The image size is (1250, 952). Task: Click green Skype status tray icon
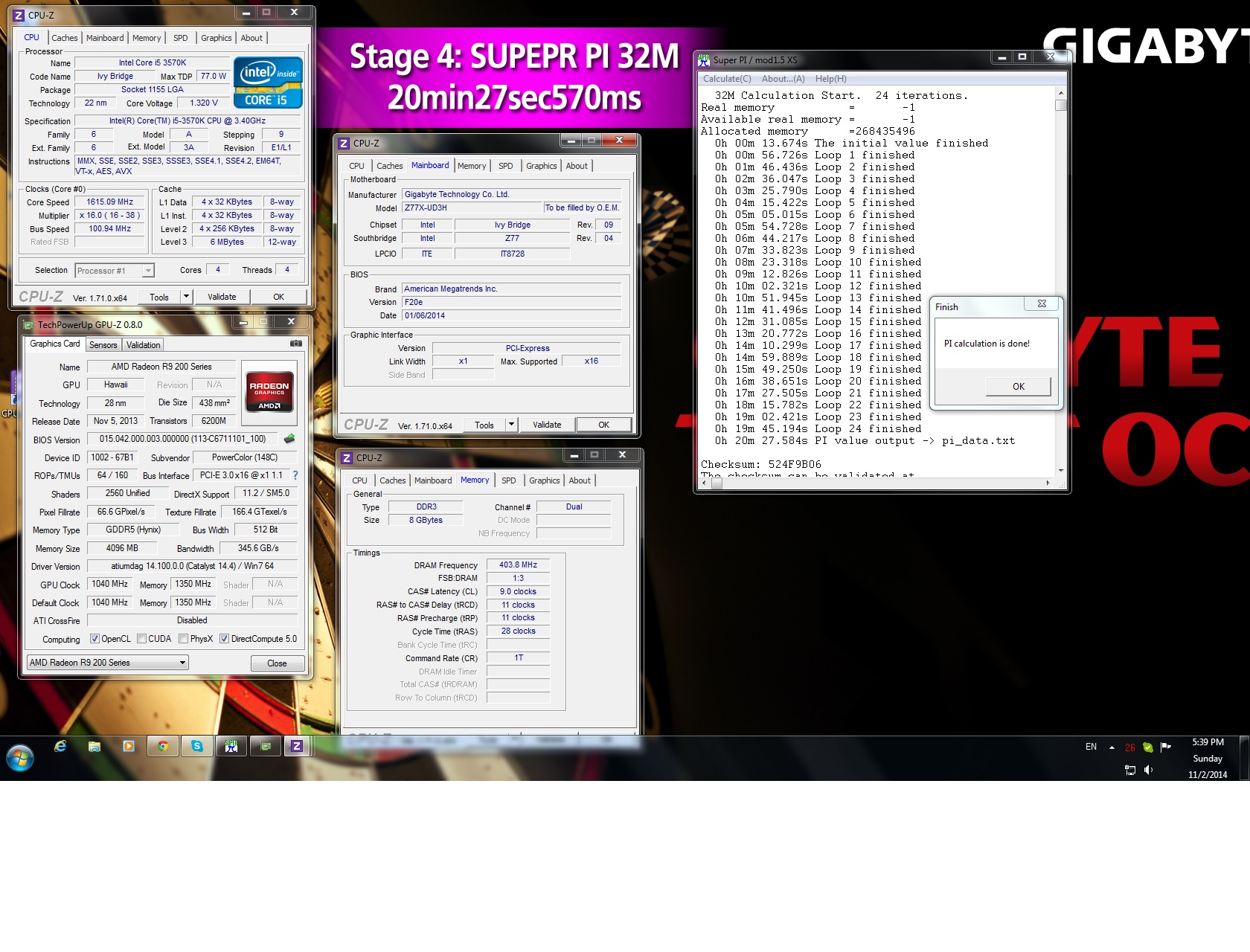coord(1148,747)
